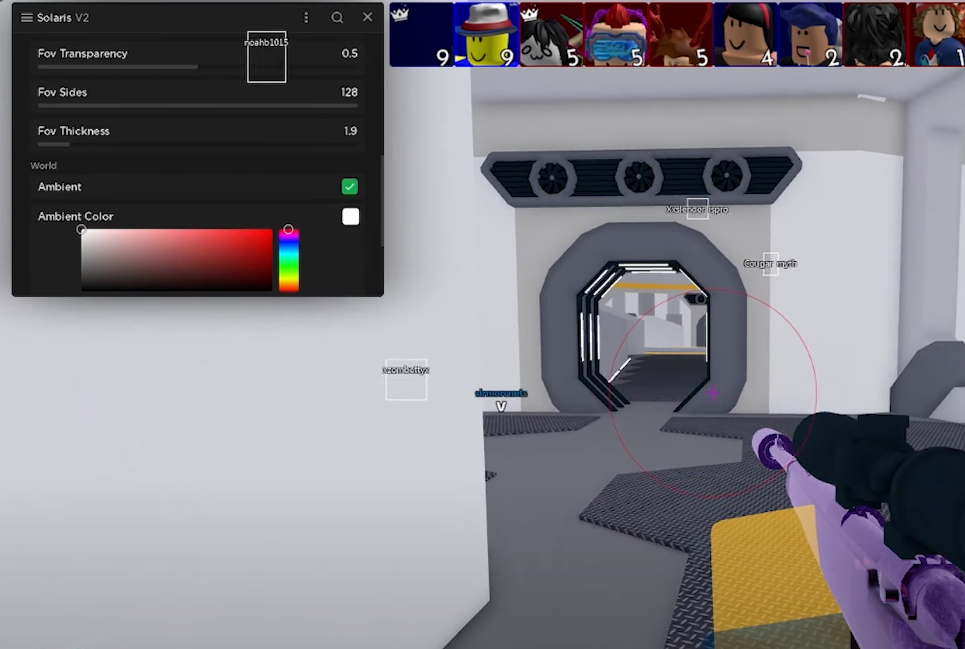Click the Fov Thickness value 1.9
The width and height of the screenshot is (965, 649).
point(350,131)
